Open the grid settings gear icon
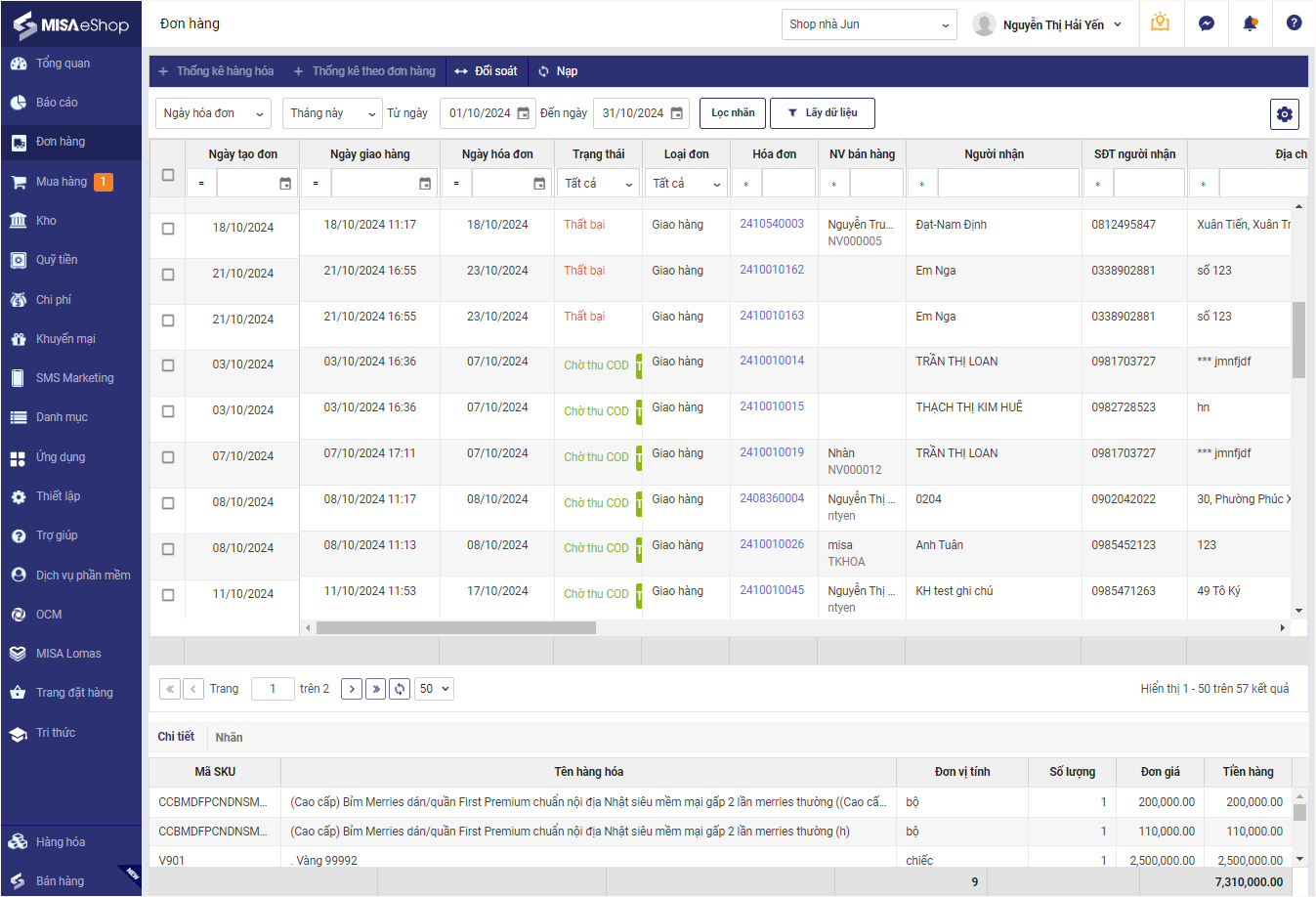This screenshot has height=897, width=1316. [x=1284, y=114]
